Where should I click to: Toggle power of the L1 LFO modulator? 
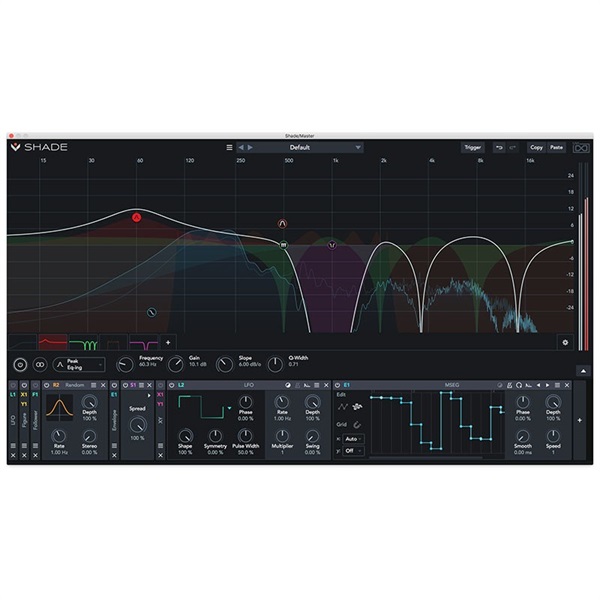pyautogui.click(x=13, y=385)
